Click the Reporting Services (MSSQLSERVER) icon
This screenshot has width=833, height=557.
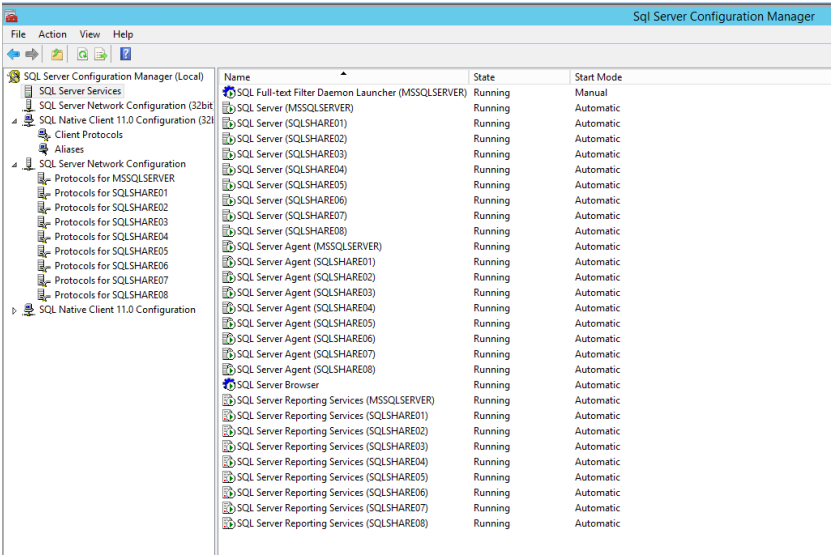(x=229, y=400)
